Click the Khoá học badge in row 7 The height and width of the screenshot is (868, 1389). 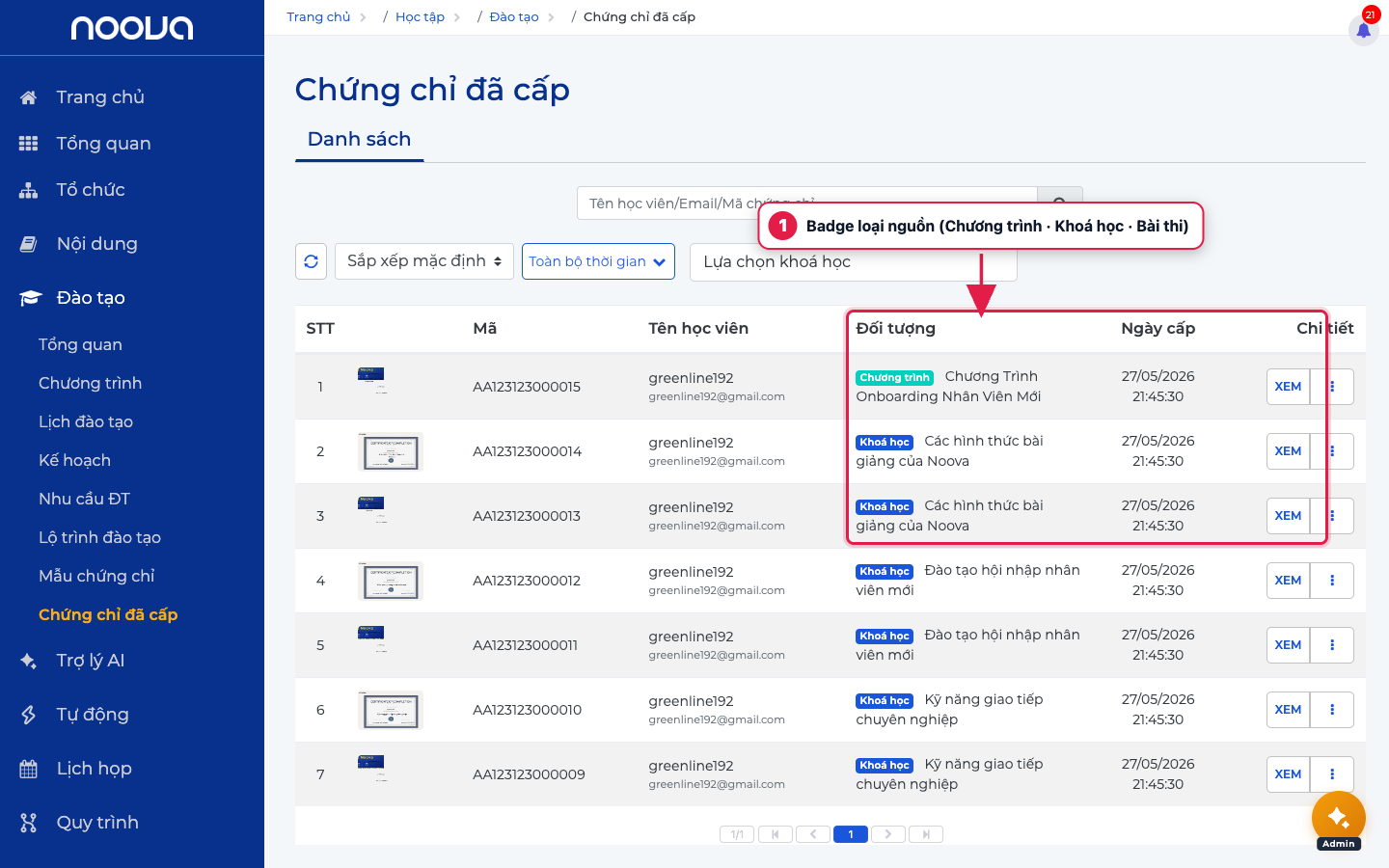(x=885, y=765)
